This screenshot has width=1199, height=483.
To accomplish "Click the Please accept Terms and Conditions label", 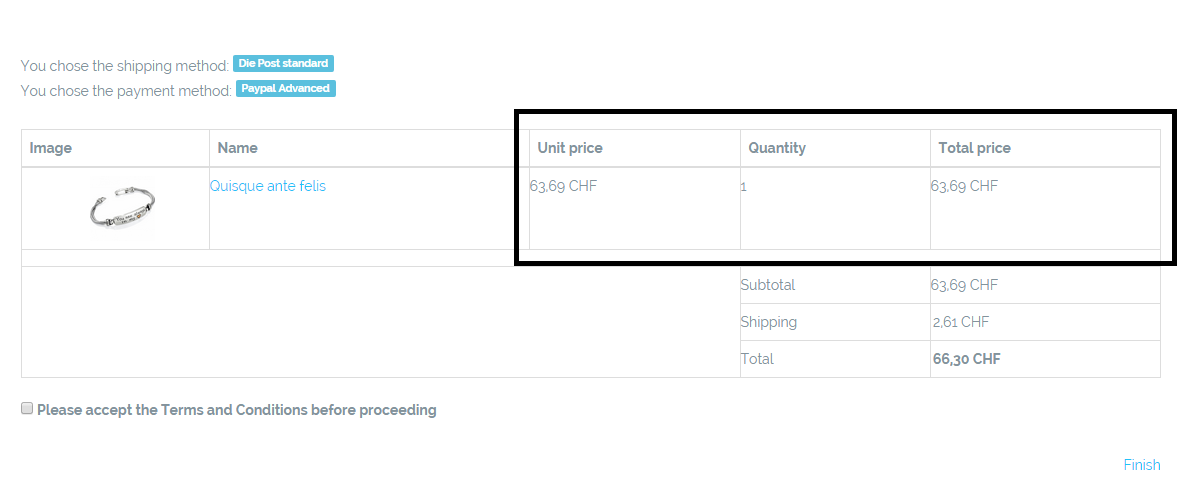I will pos(236,410).
